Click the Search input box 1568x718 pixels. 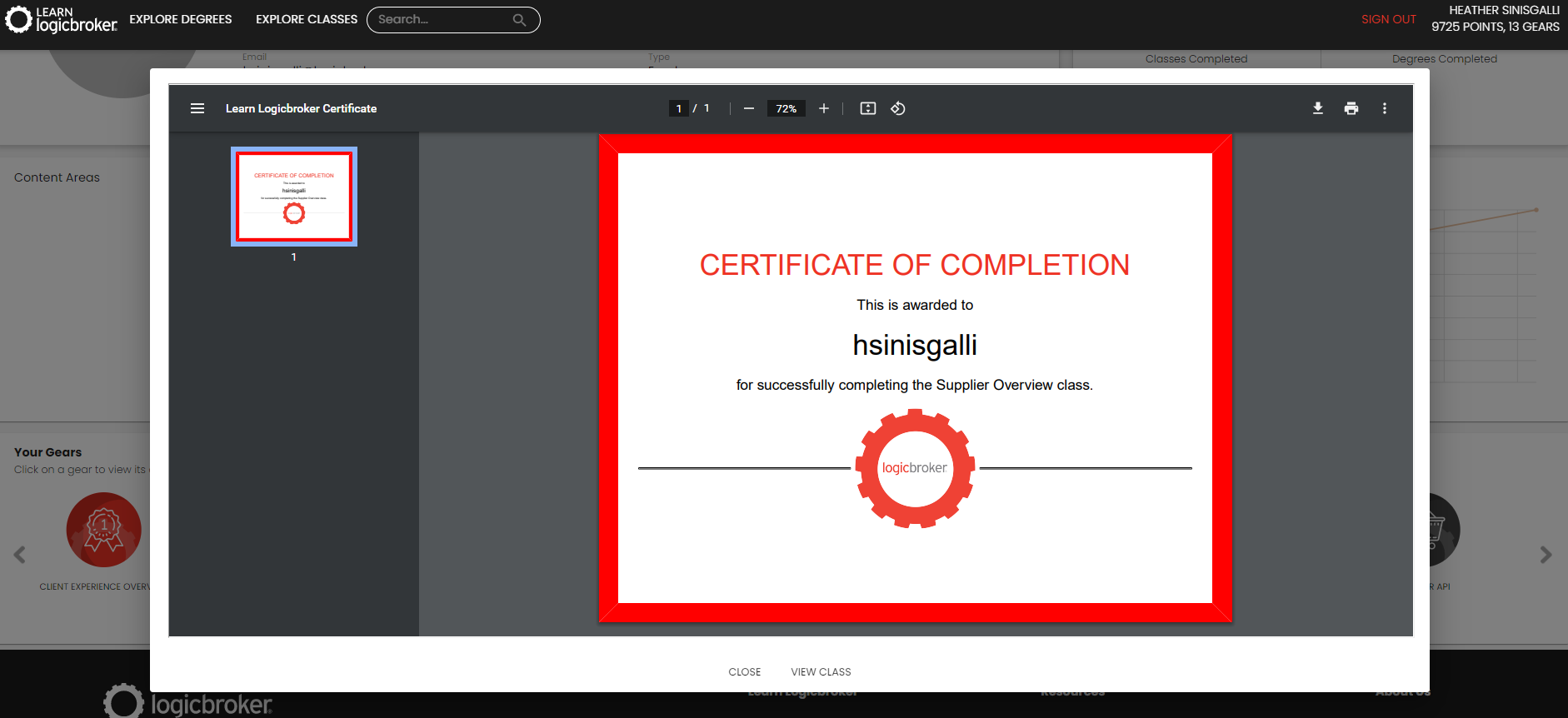442,19
